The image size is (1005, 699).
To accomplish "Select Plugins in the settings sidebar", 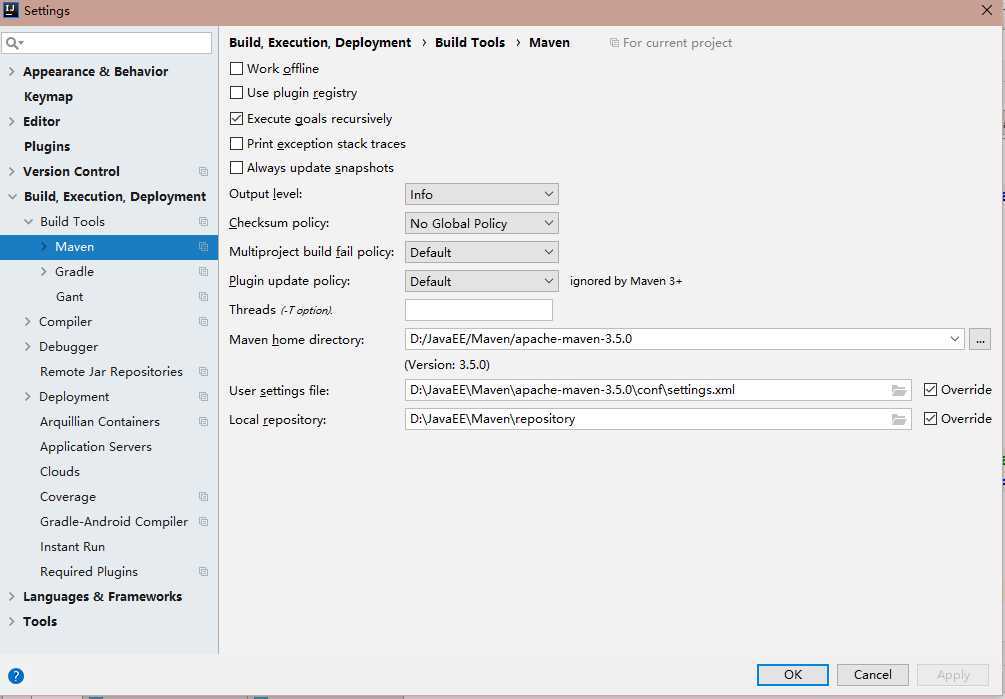I will click(x=47, y=146).
